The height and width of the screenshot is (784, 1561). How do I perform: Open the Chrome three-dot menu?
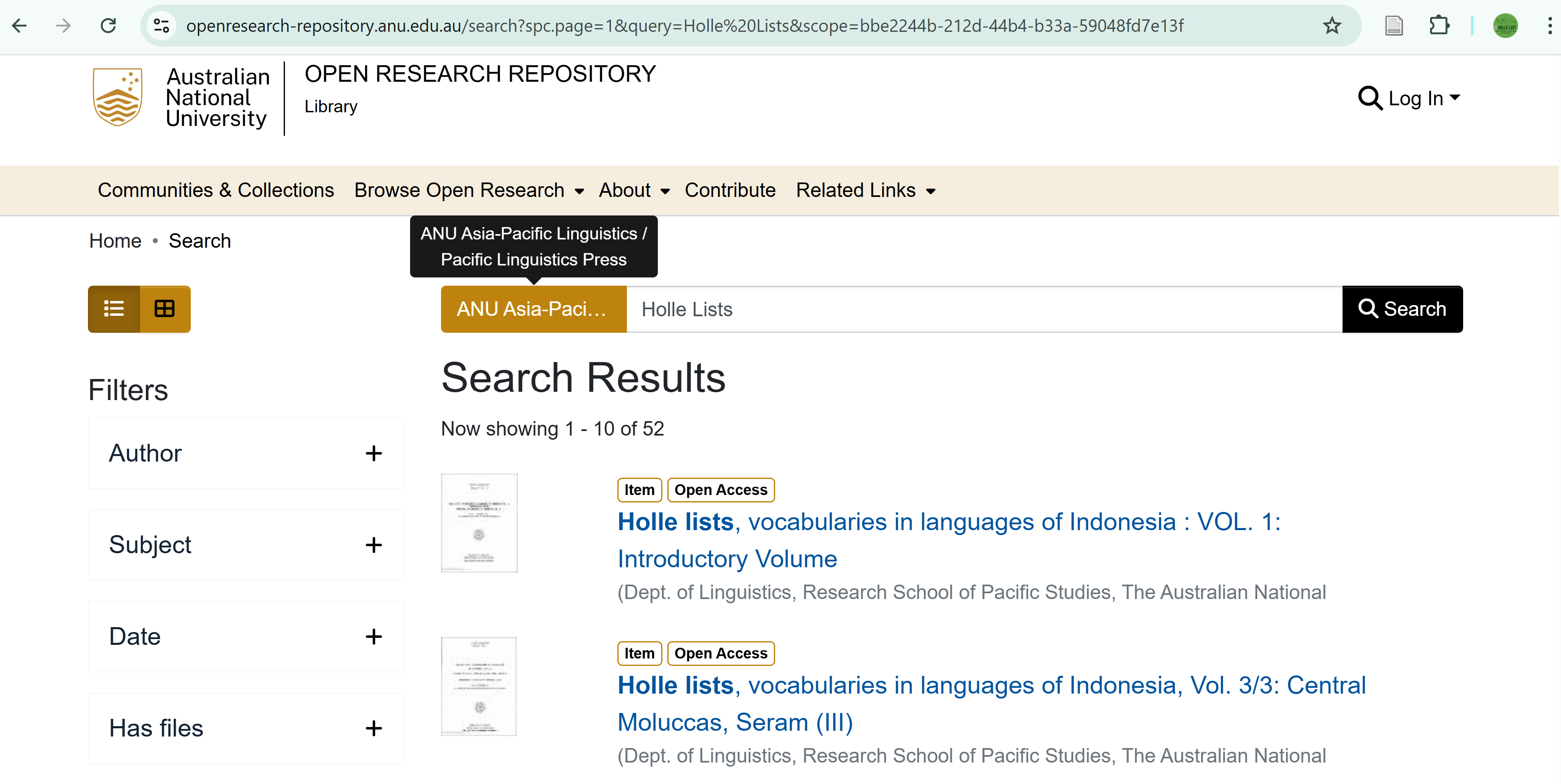pyautogui.click(x=1549, y=26)
